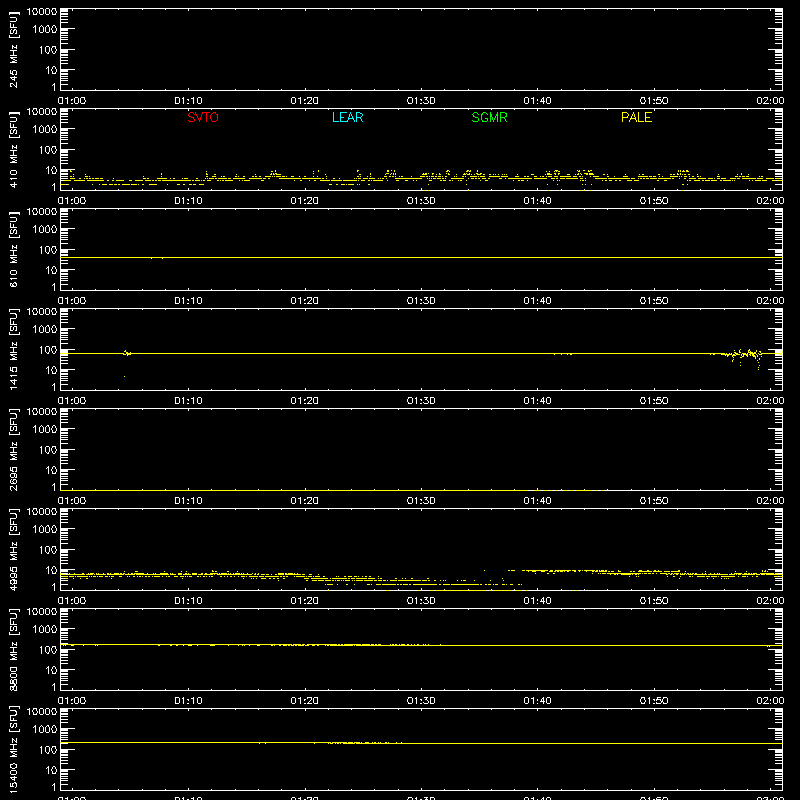Click the 100 tick value on 610 MHz axis
Viewport: 800px width, 800px height.
(x=48, y=250)
